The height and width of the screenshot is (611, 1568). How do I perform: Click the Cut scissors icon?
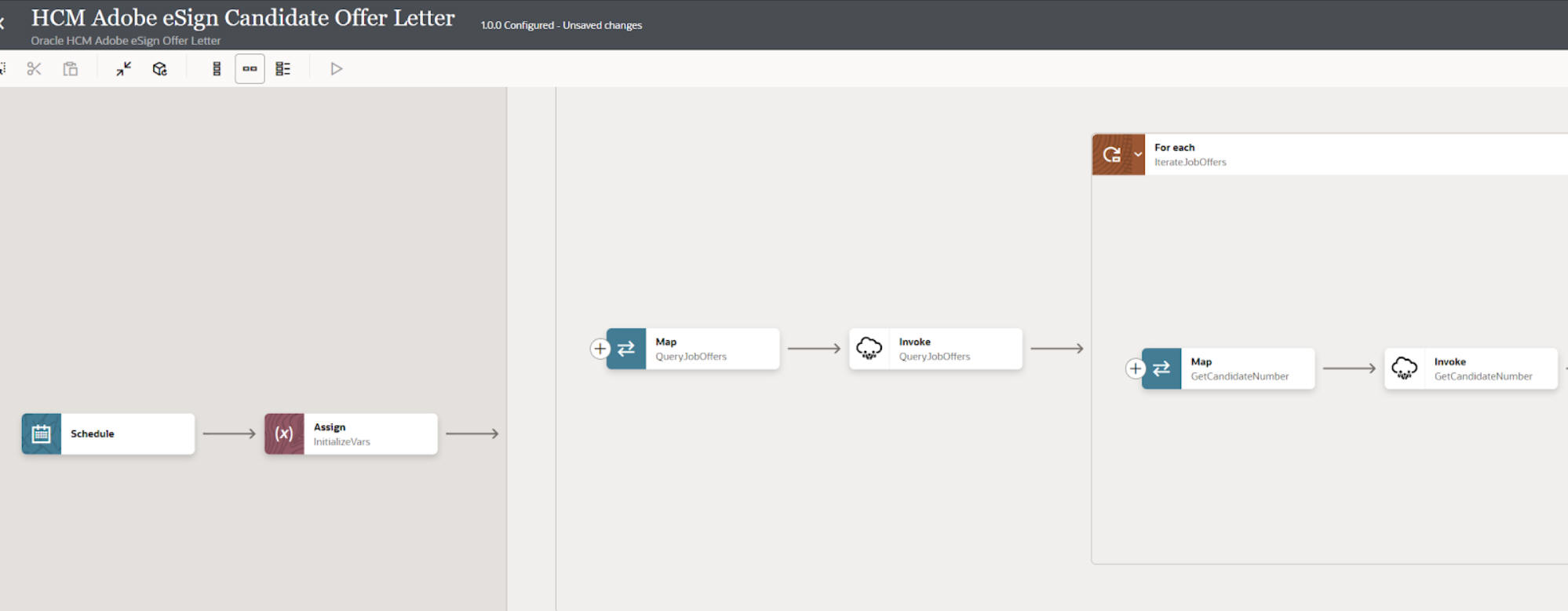34,69
